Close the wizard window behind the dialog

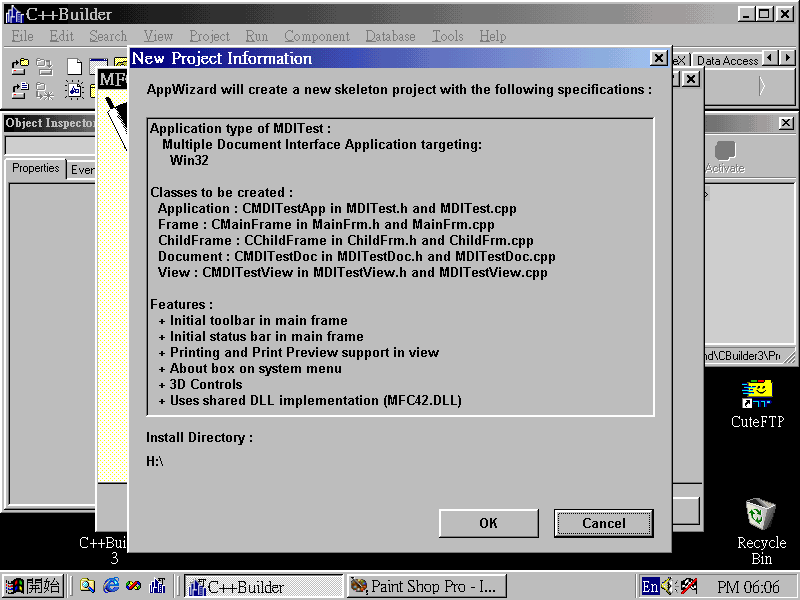coord(691,79)
